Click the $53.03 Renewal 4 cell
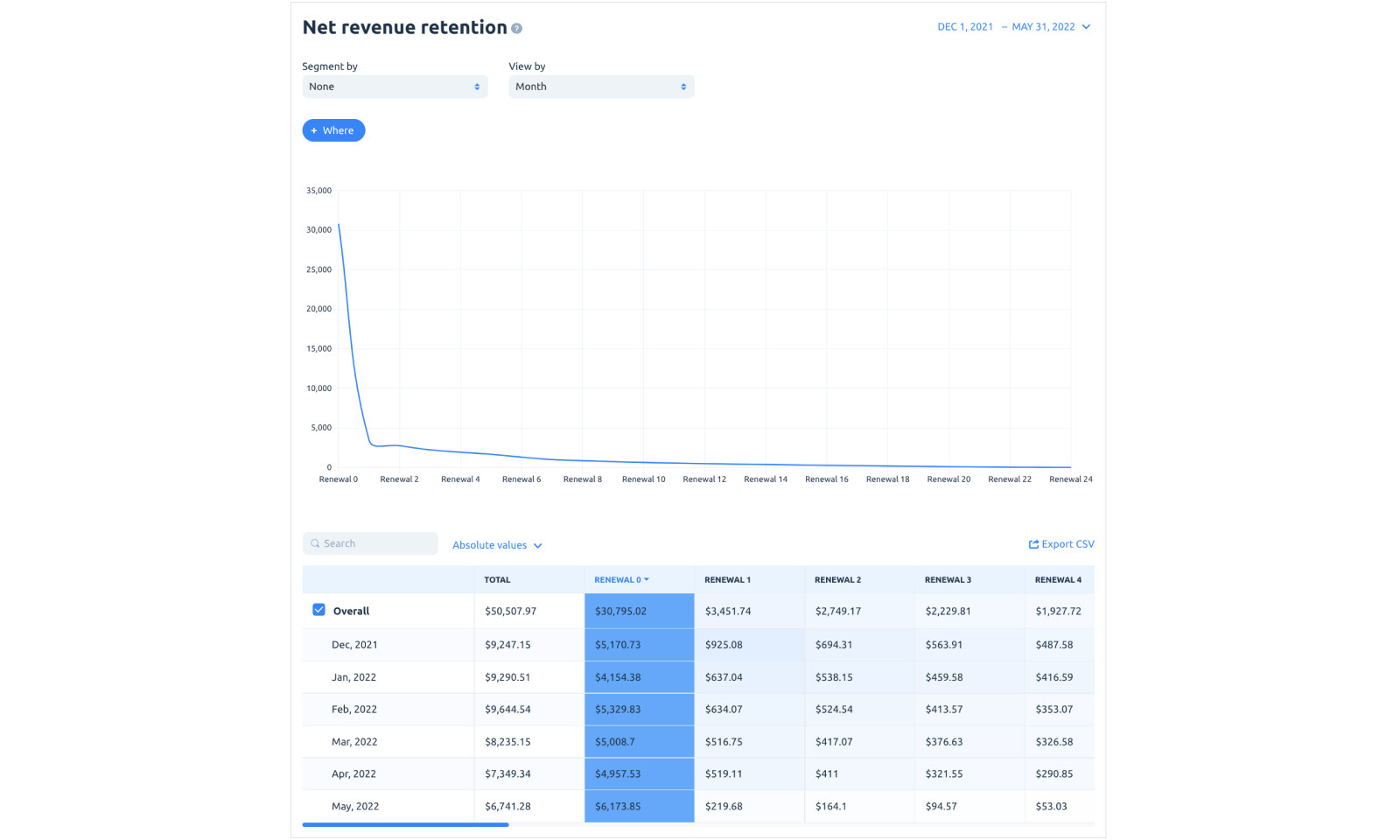1400x840 pixels. [1059, 807]
